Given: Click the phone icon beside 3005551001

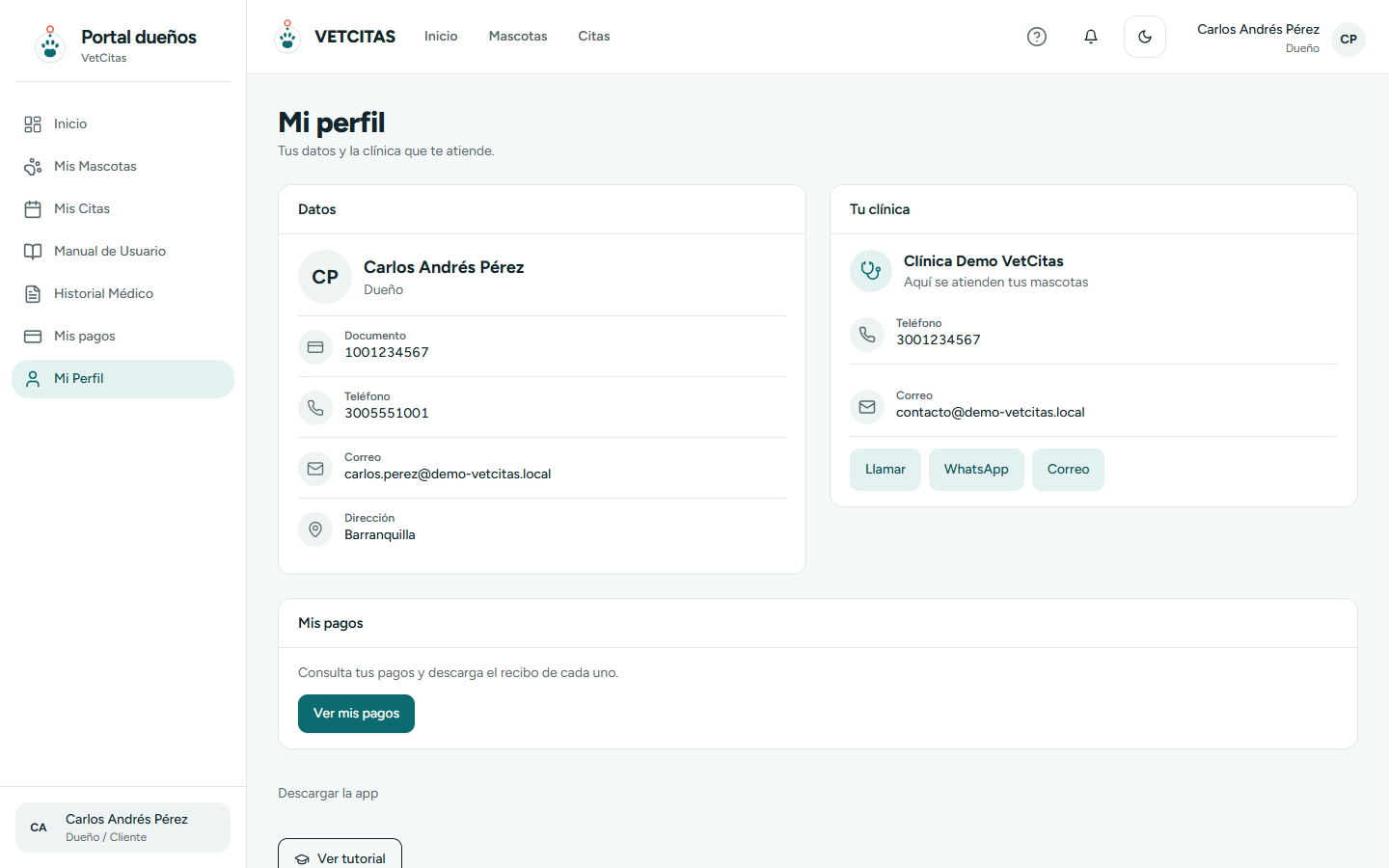Looking at the screenshot, I should (315, 408).
